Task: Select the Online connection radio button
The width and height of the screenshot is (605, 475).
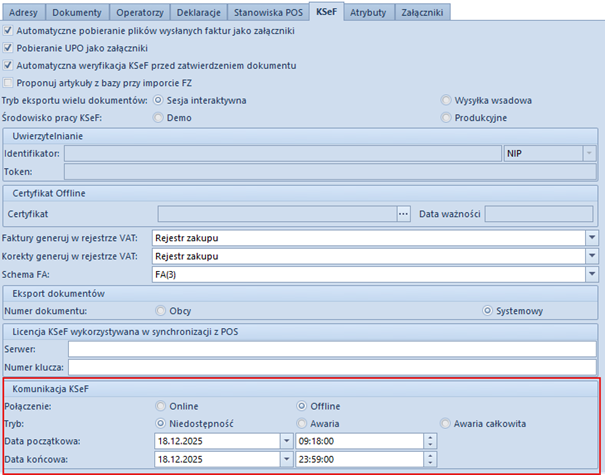Action: tap(161, 406)
